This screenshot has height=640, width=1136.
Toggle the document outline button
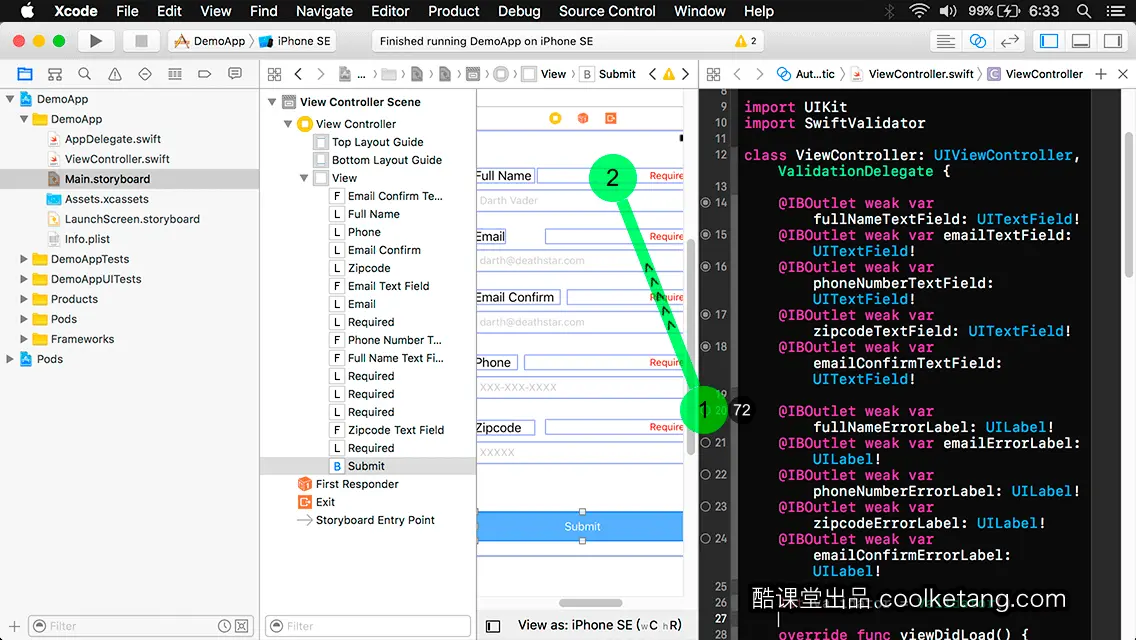click(493, 626)
